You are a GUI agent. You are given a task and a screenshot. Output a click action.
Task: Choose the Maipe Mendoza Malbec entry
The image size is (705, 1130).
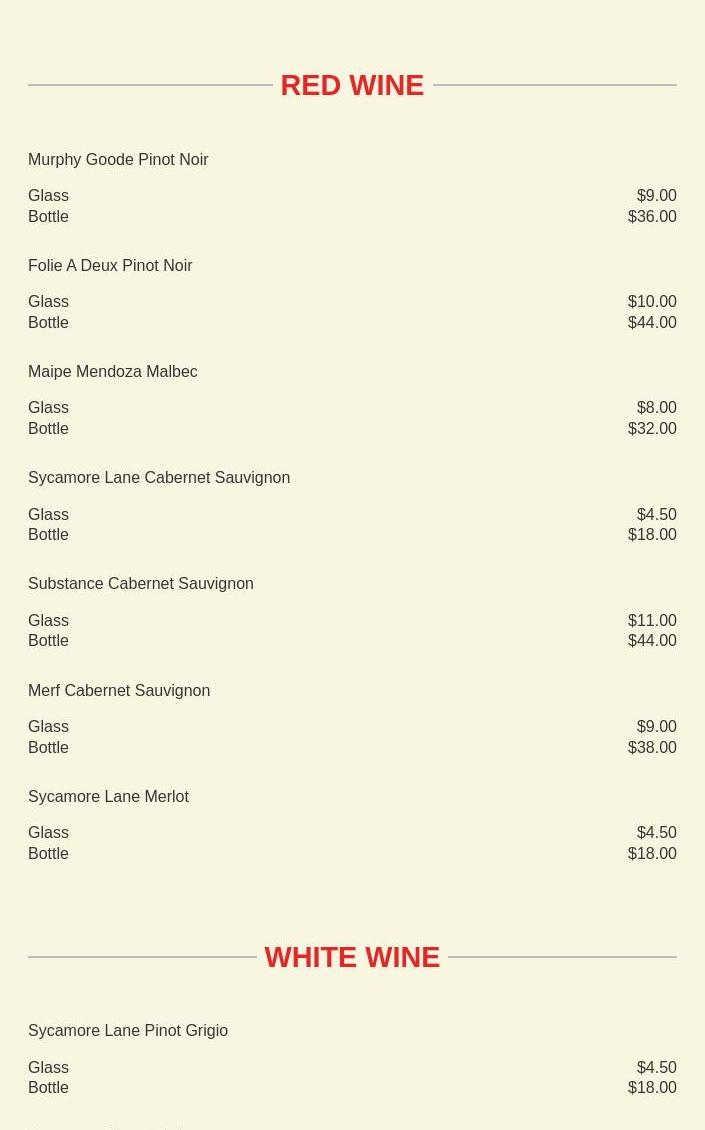[x=112, y=372]
